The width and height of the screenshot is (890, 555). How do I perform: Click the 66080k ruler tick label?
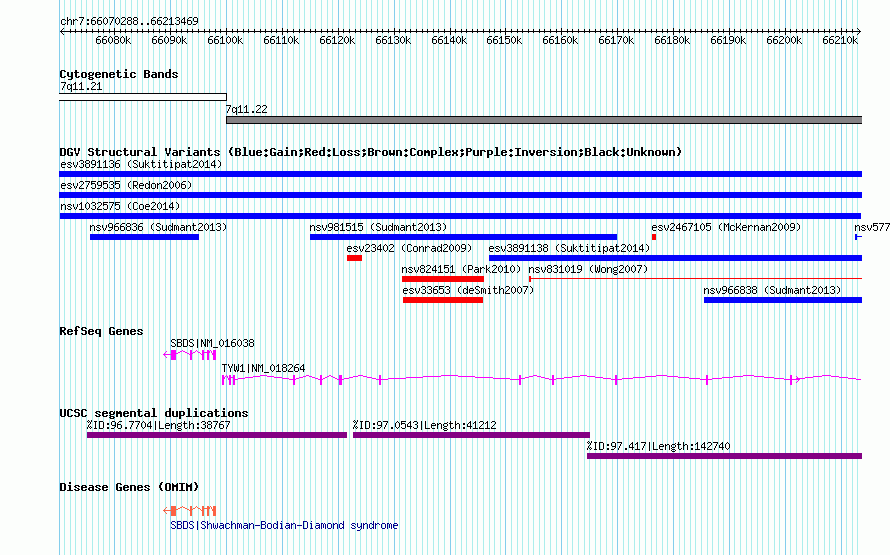(x=113, y=40)
